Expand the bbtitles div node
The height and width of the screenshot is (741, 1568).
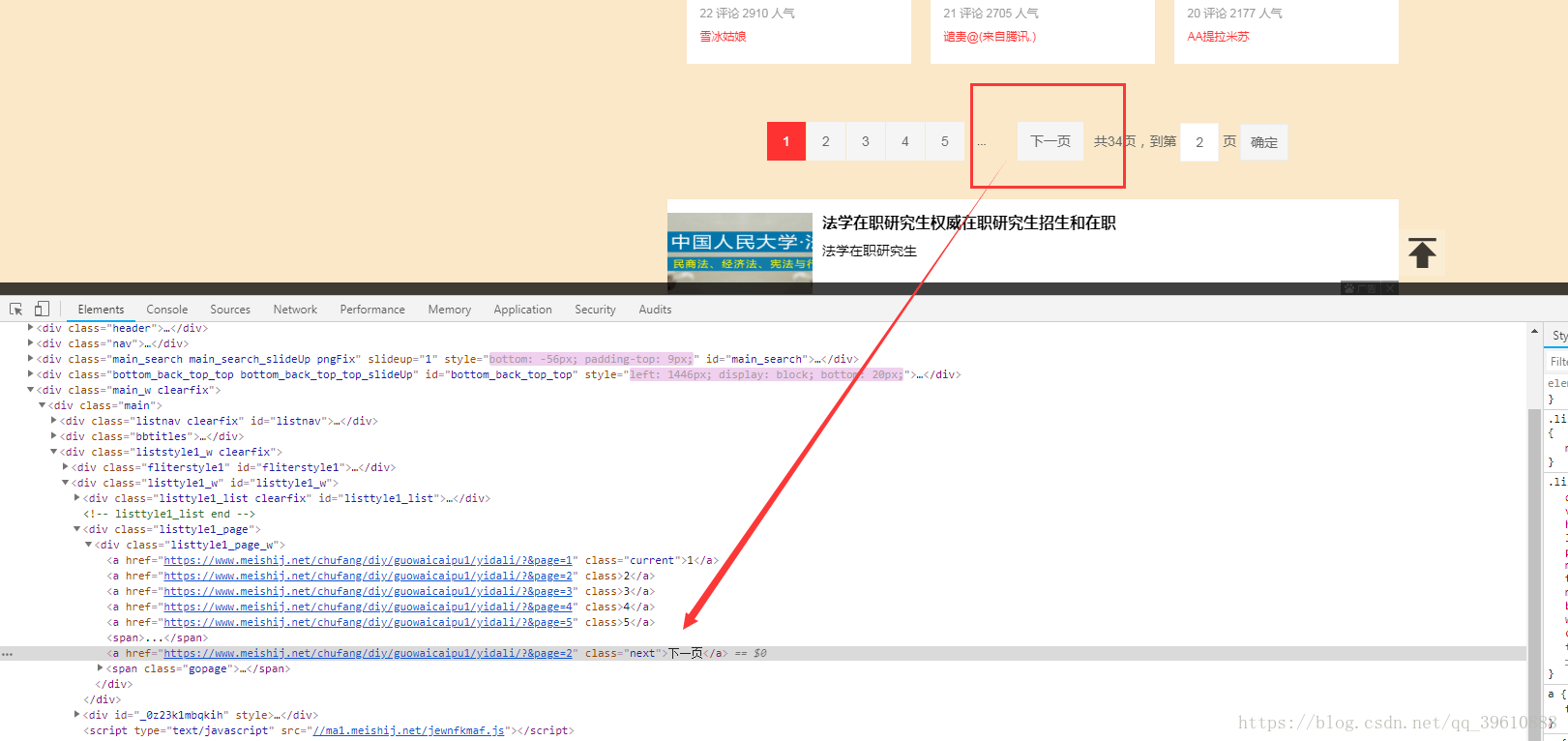tap(53, 436)
